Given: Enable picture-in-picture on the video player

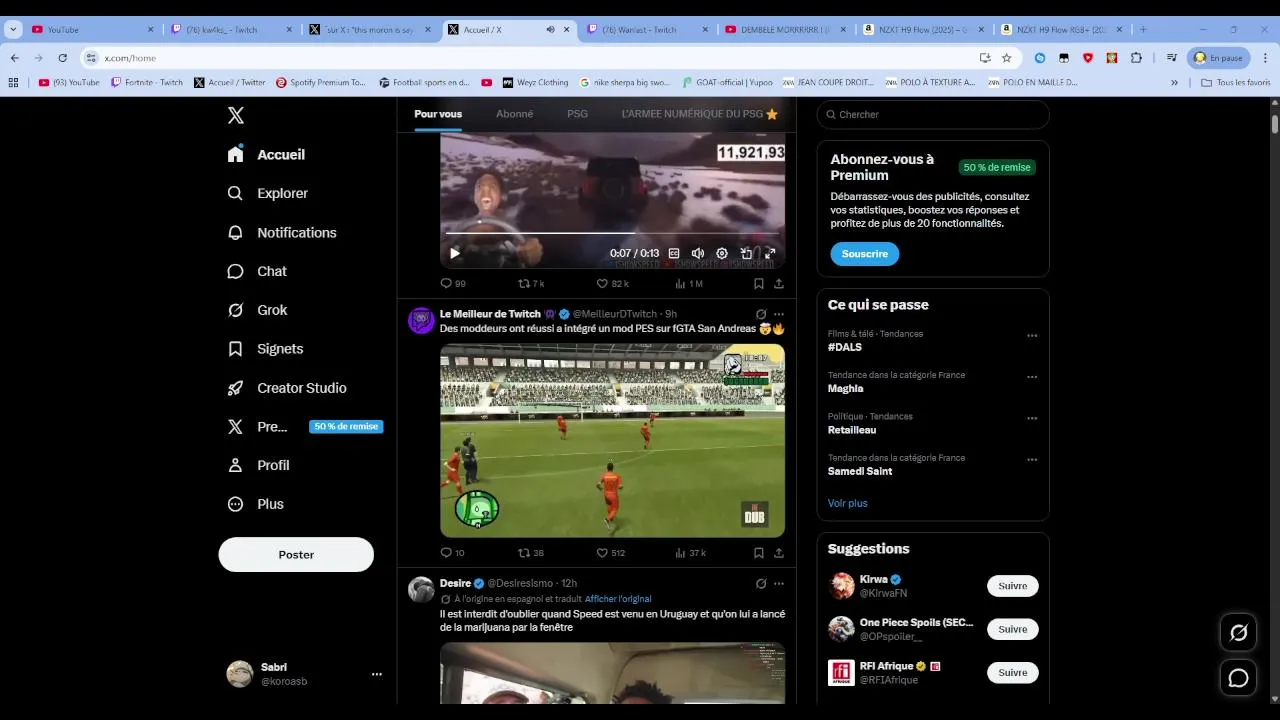Looking at the screenshot, I should 746,254.
